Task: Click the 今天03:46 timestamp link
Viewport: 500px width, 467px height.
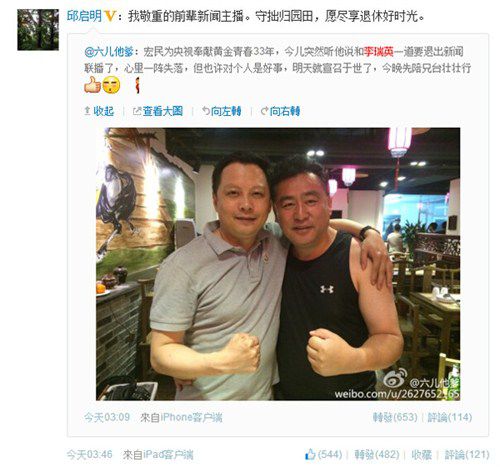Action: coord(89,454)
